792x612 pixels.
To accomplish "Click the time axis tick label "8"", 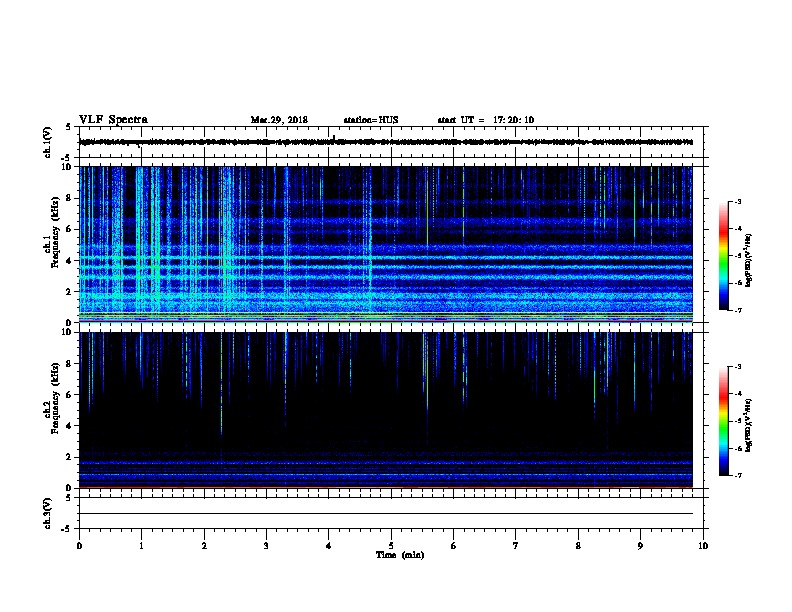I will click(x=578, y=545).
